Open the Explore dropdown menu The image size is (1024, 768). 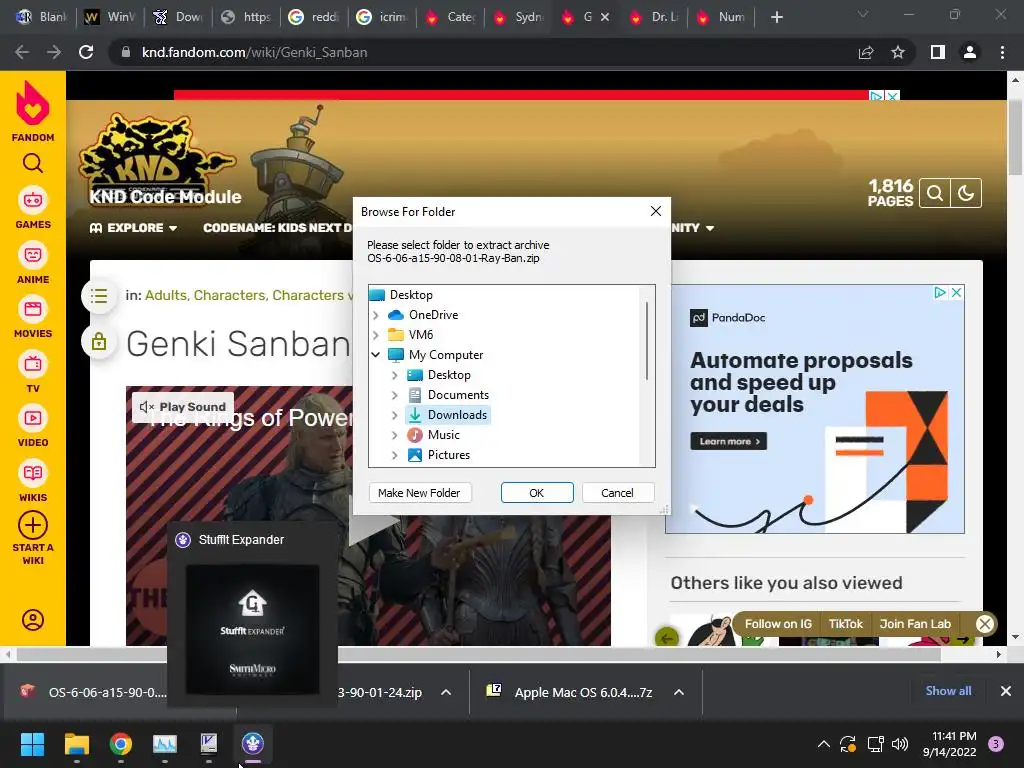click(x=133, y=228)
